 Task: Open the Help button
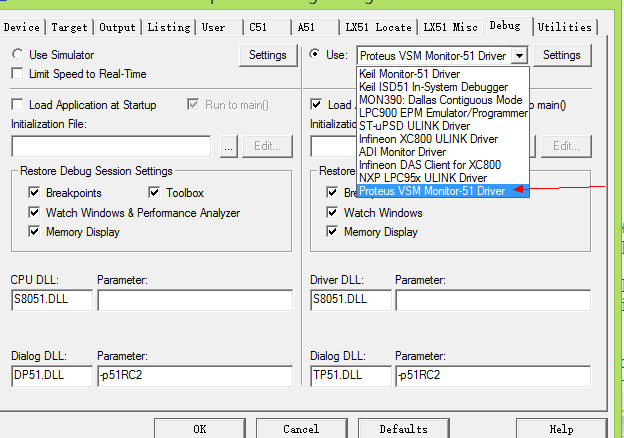[562, 428]
